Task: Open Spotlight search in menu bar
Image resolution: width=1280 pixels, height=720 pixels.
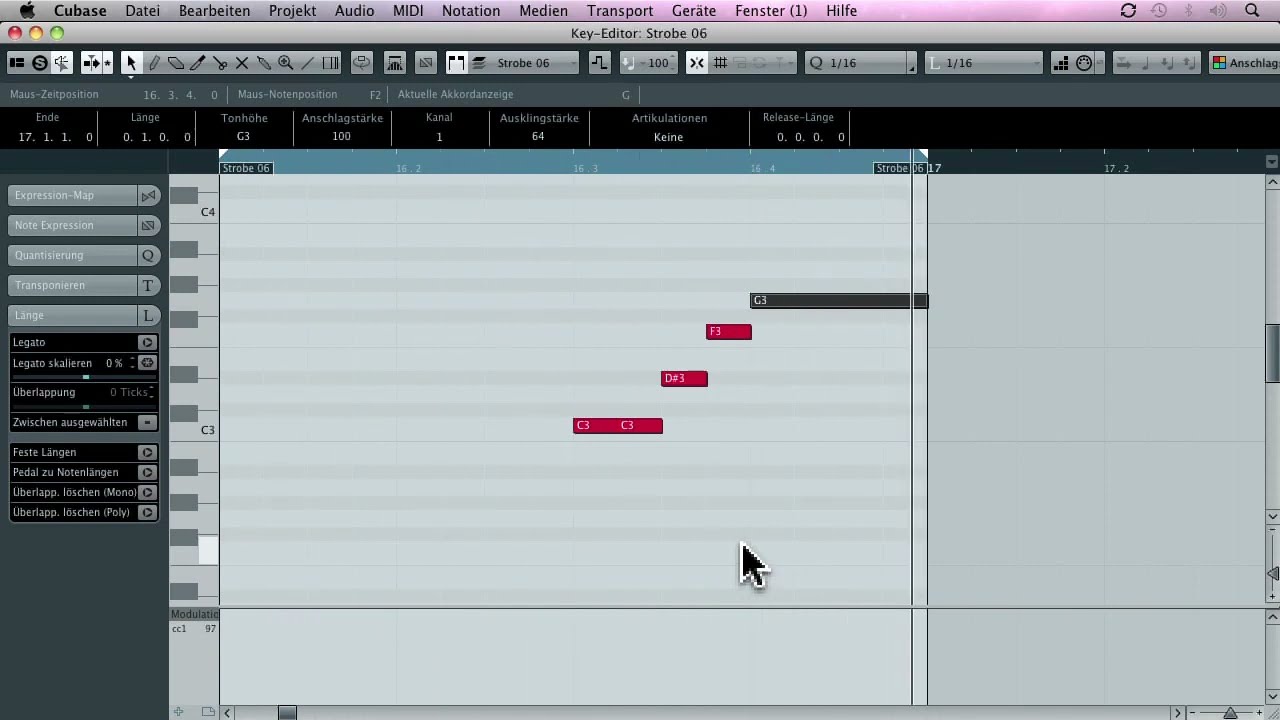Action: (1252, 11)
